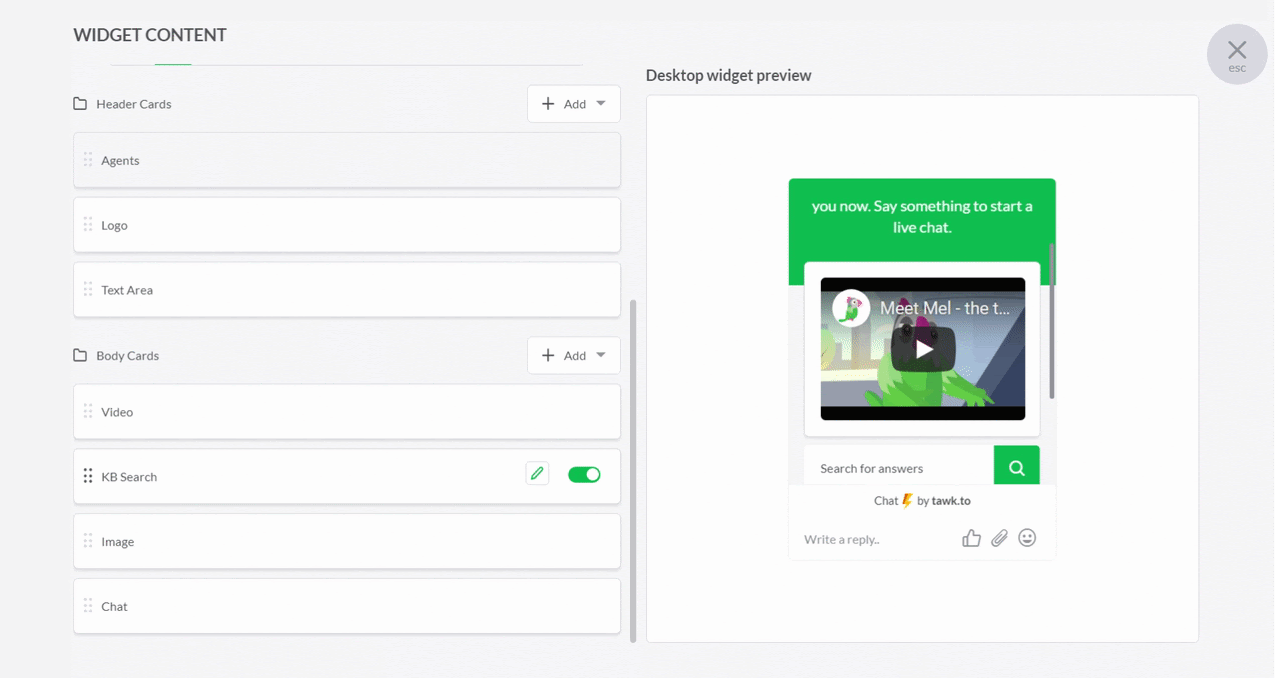This screenshot has width=1275, height=678.
Task: Open the Header Cards Add dropdown
Action: tap(574, 104)
